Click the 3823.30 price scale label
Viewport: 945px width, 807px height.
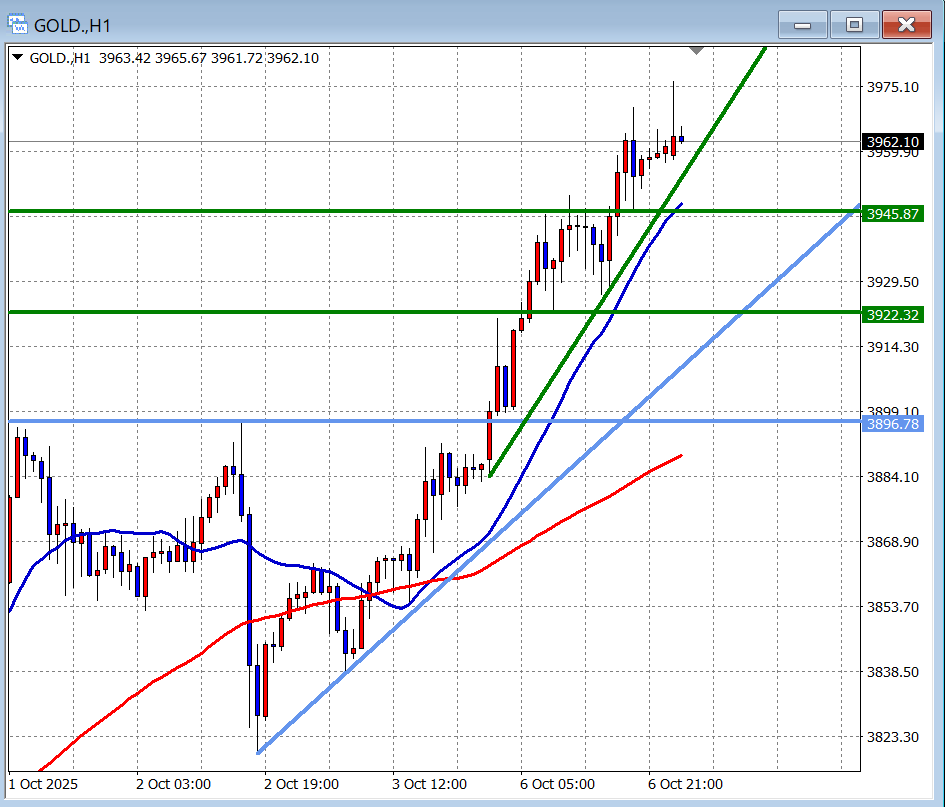click(x=892, y=737)
